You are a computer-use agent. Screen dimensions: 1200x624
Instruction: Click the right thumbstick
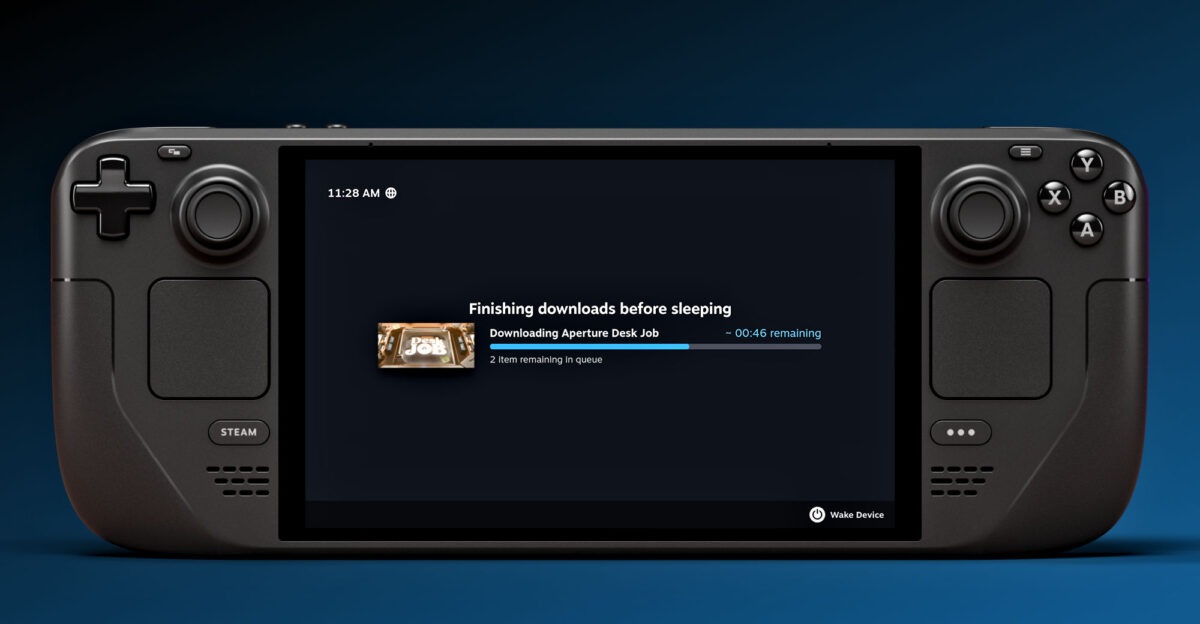980,213
